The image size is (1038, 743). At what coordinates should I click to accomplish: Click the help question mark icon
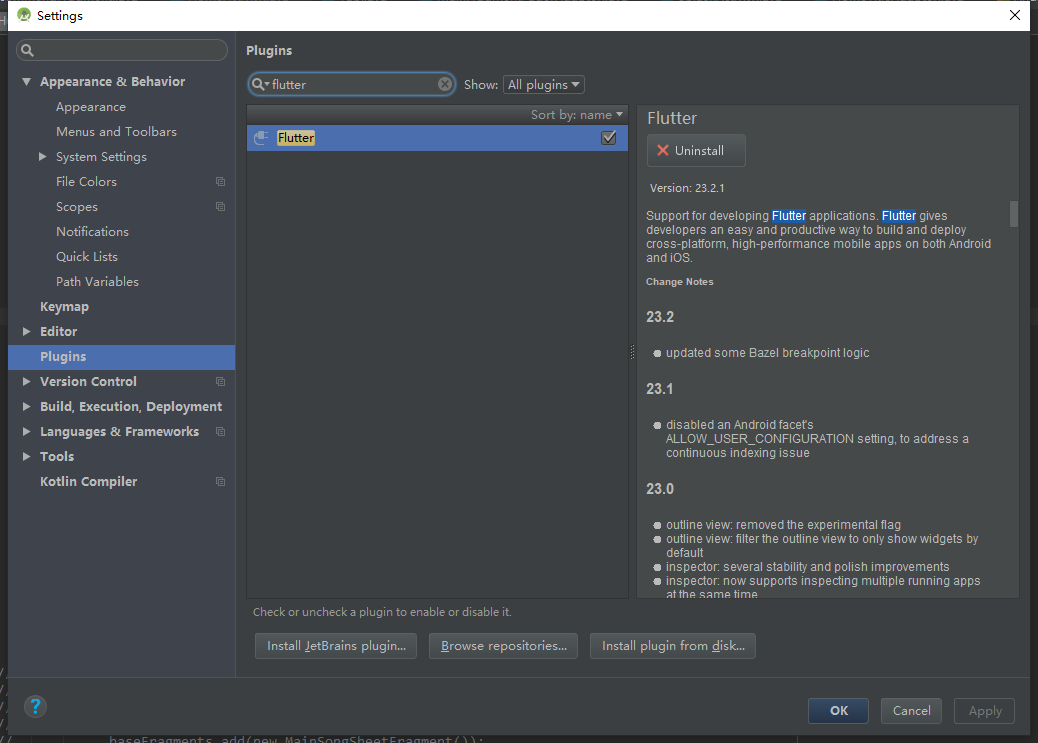coord(35,707)
